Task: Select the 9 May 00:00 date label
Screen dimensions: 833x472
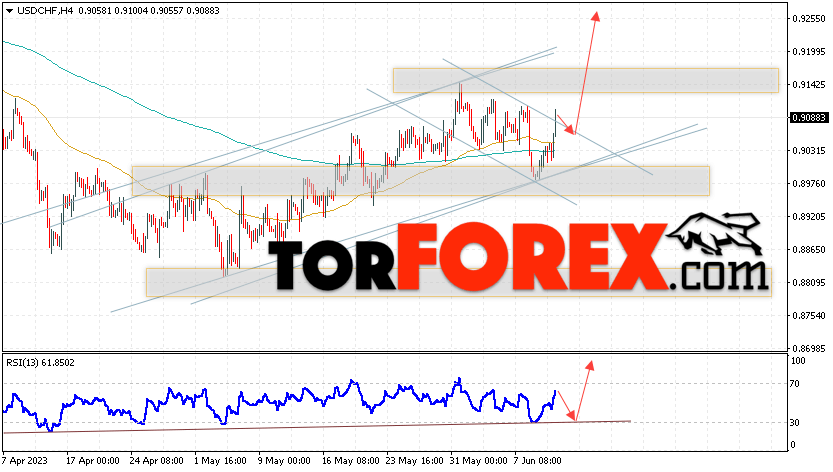Action: (284, 460)
